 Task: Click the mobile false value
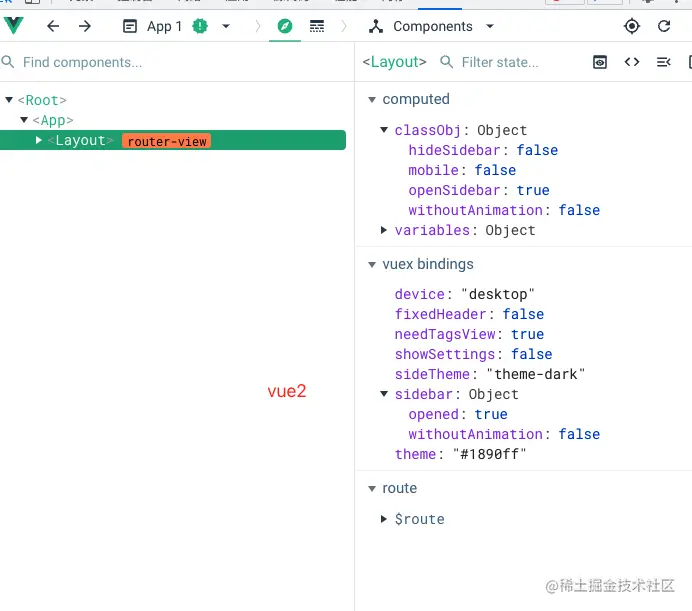pyautogui.click(x=495, y=170)
